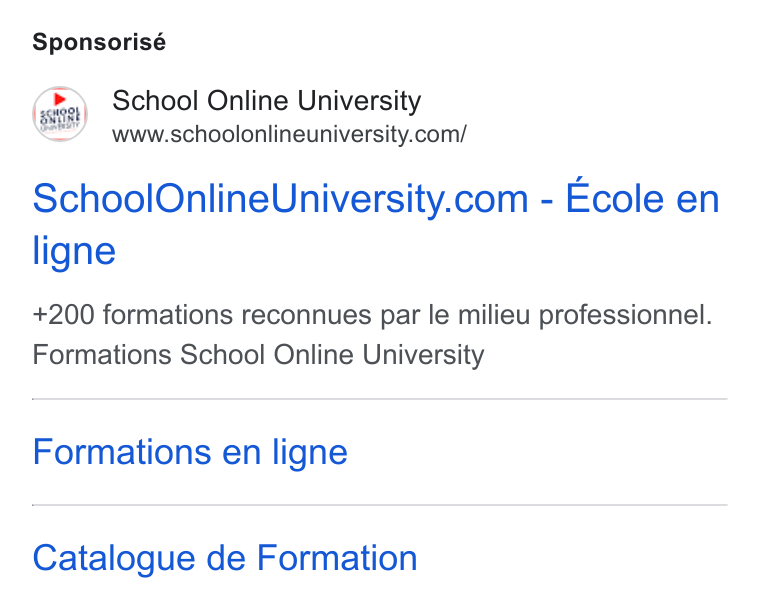Click the word 'Catalogue' in the bottom sitelink
This screenshot has height=610, width=760.
tap(114, 560)
